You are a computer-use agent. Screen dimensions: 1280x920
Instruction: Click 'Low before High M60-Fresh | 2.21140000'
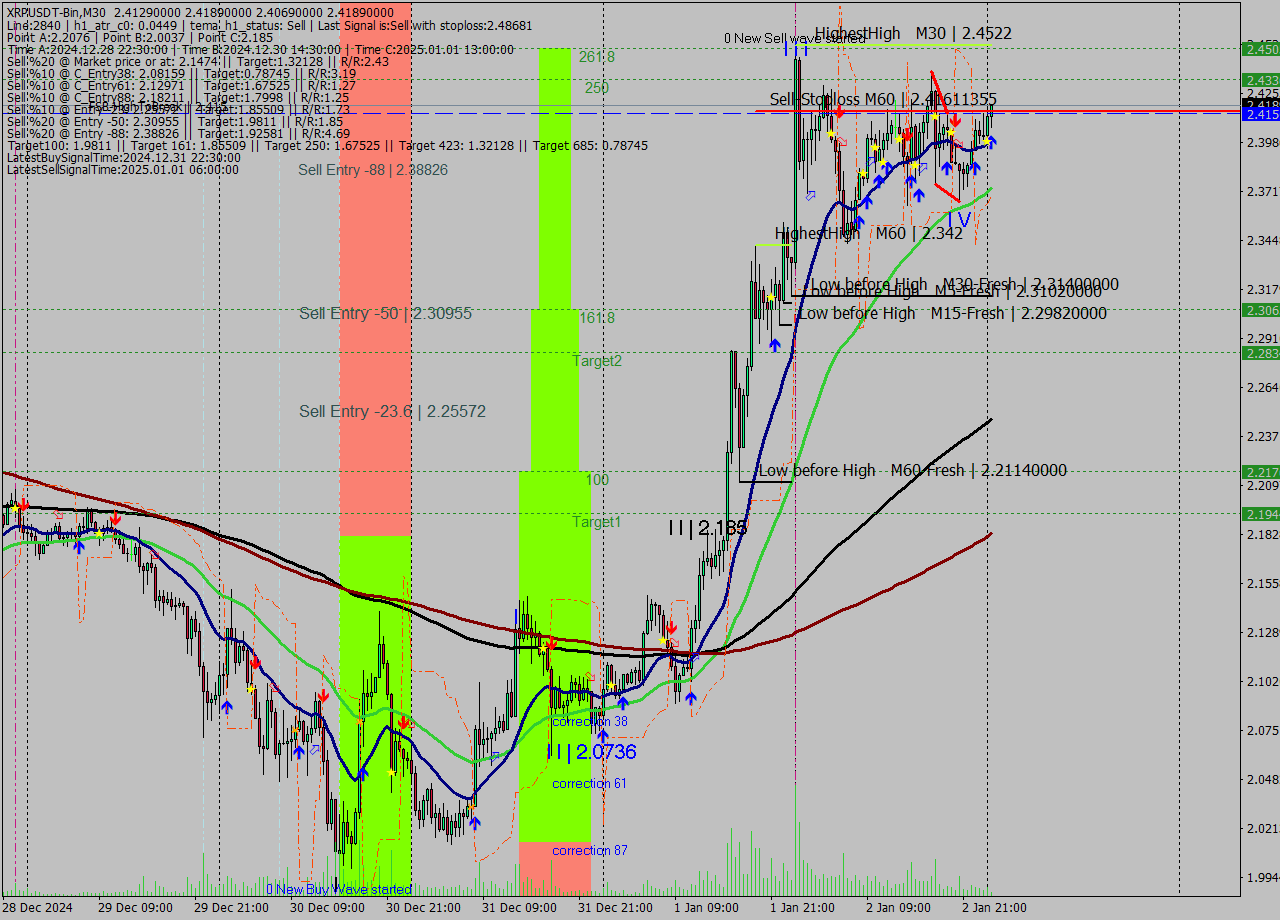[x=912, y=470]
